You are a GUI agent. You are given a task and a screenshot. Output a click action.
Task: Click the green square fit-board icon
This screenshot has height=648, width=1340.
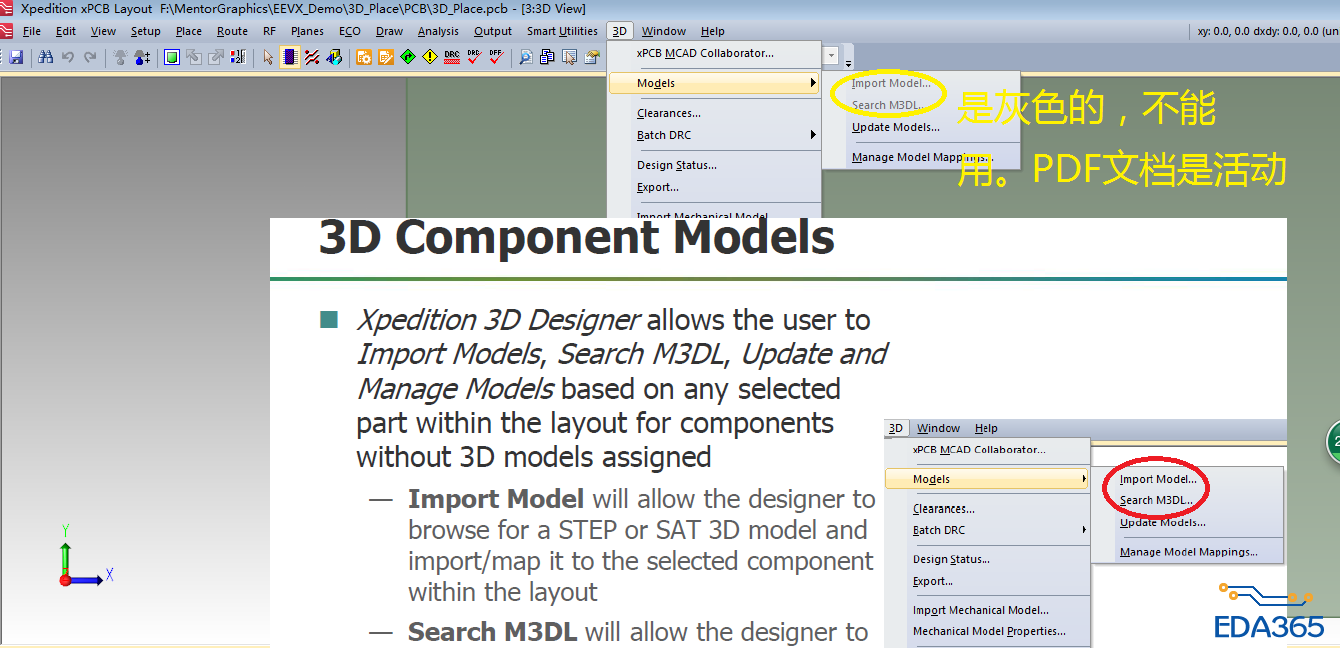click(x=172, y=57)
